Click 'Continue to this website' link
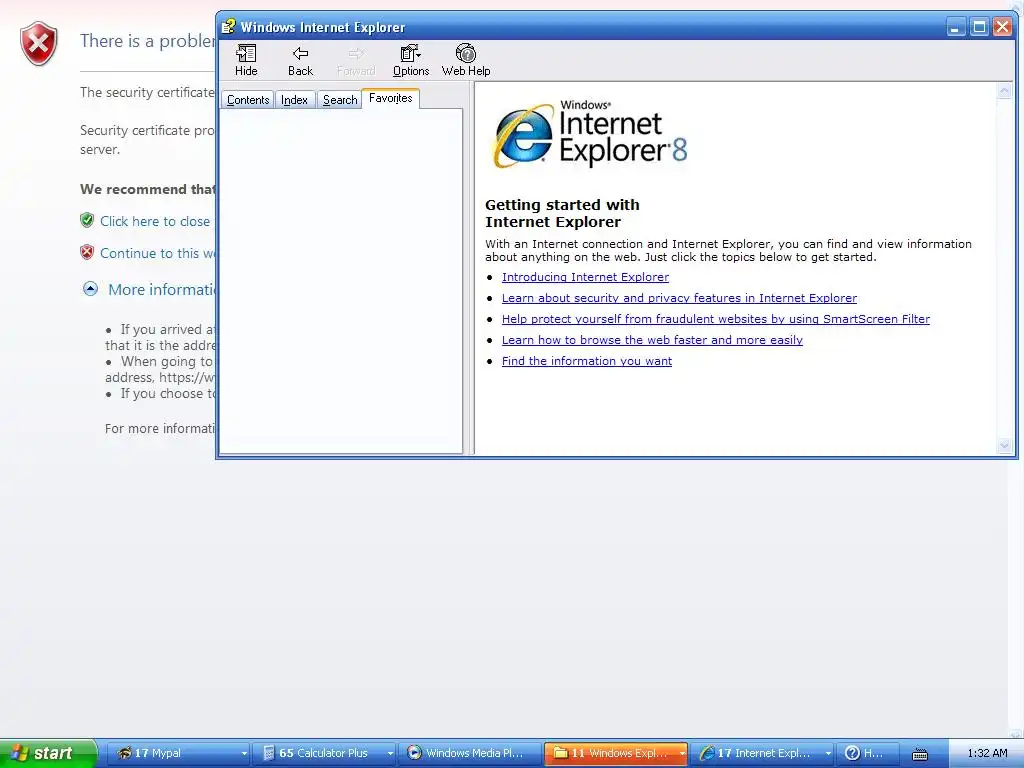 pyautogui.click(x=157, y=253)
